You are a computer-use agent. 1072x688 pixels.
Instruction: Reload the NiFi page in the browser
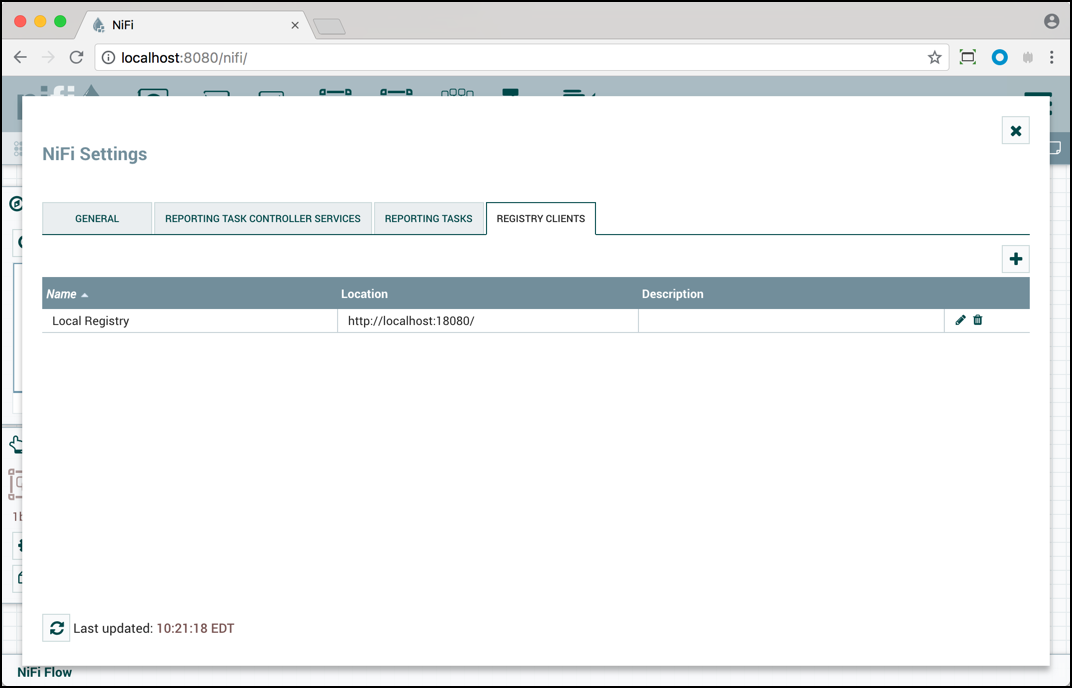pyautogui.click(x=76, y=57)
